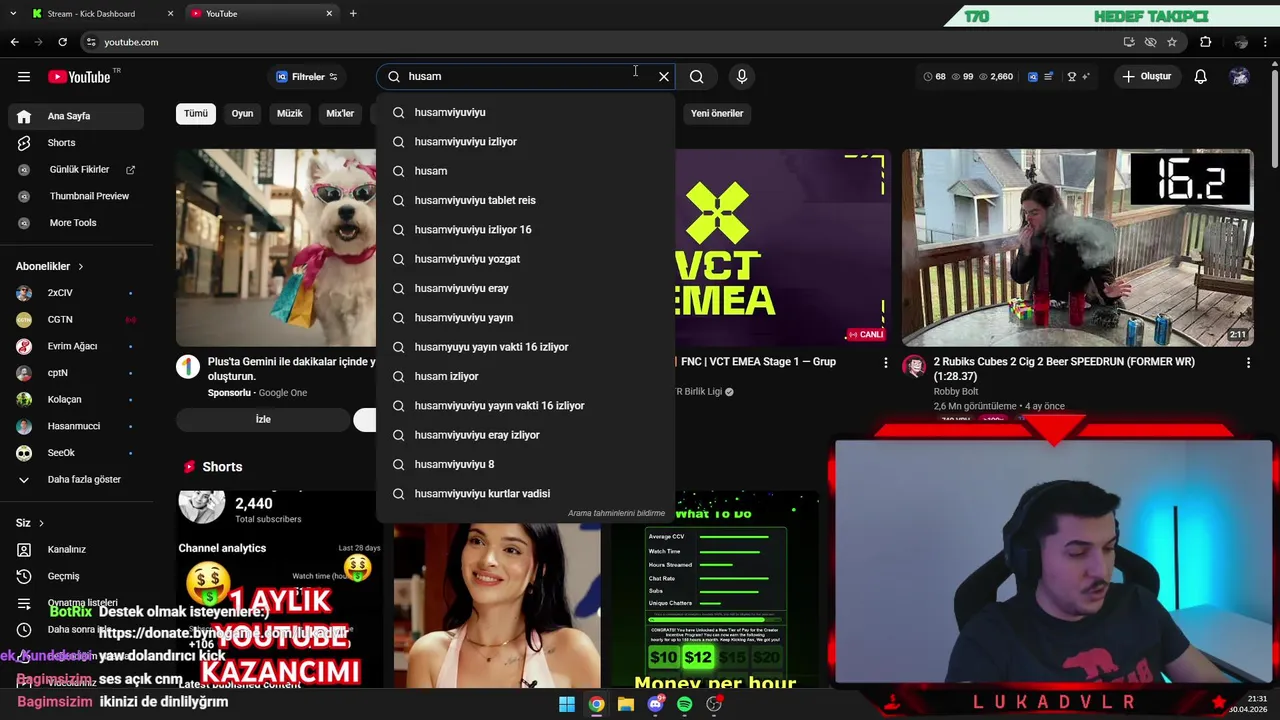This screenshot has height=720, width=1280.
Task: Select suggestion 'husamviyuviyu yayın'
Action: click(526, 318)
